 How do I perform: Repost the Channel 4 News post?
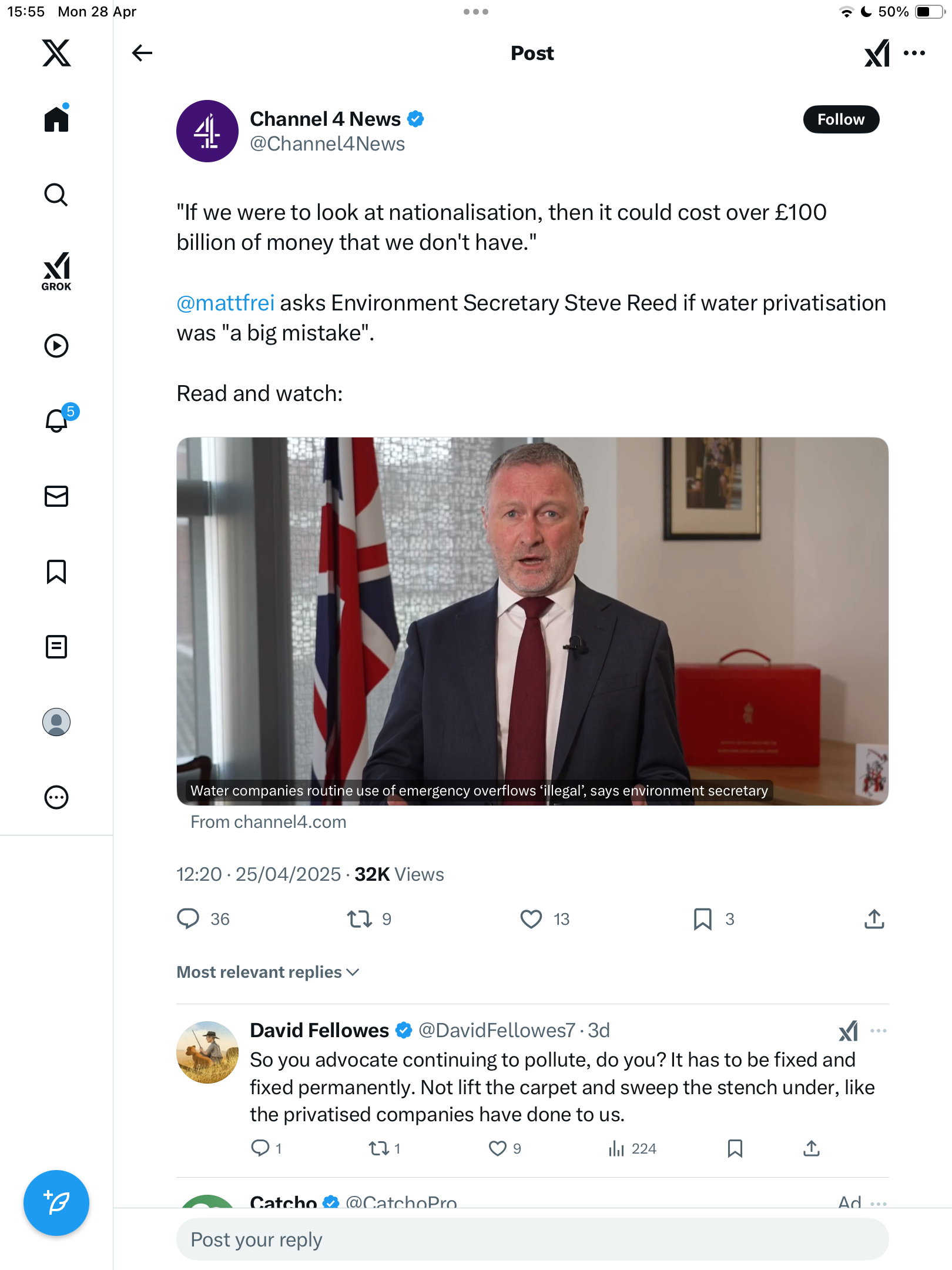359,919
